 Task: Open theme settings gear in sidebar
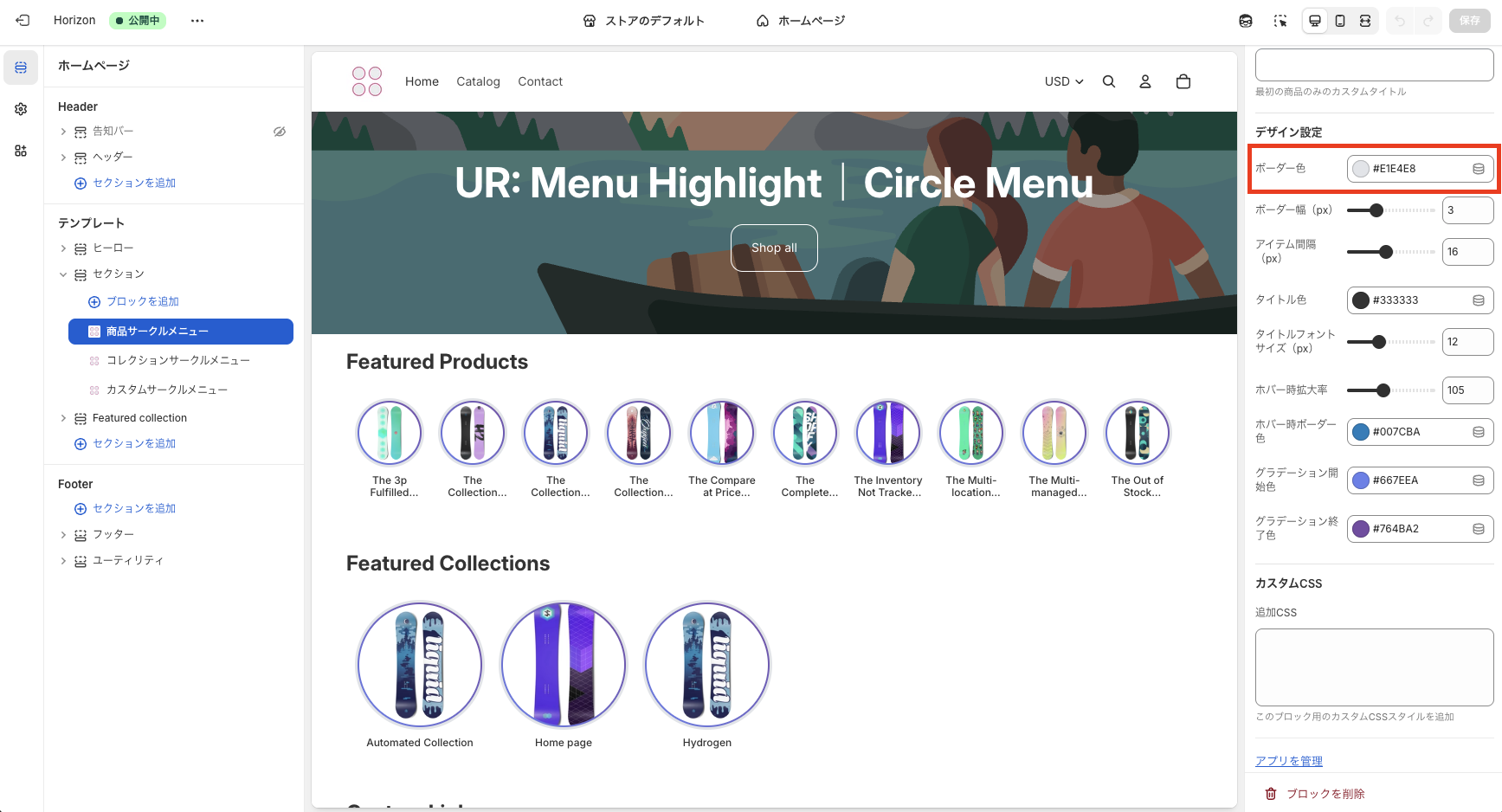(x=21, y=109)
